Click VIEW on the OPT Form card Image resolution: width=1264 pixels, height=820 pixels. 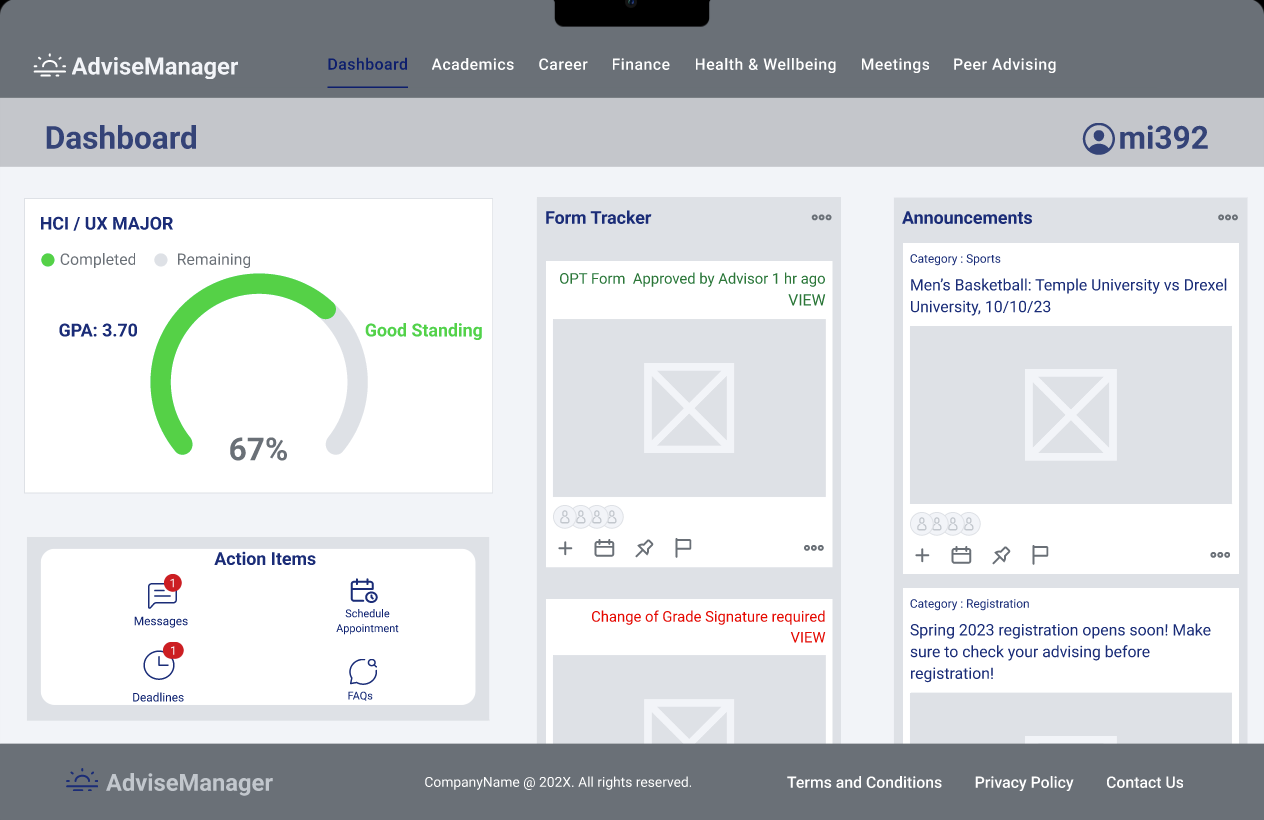[x=807, y=300]
